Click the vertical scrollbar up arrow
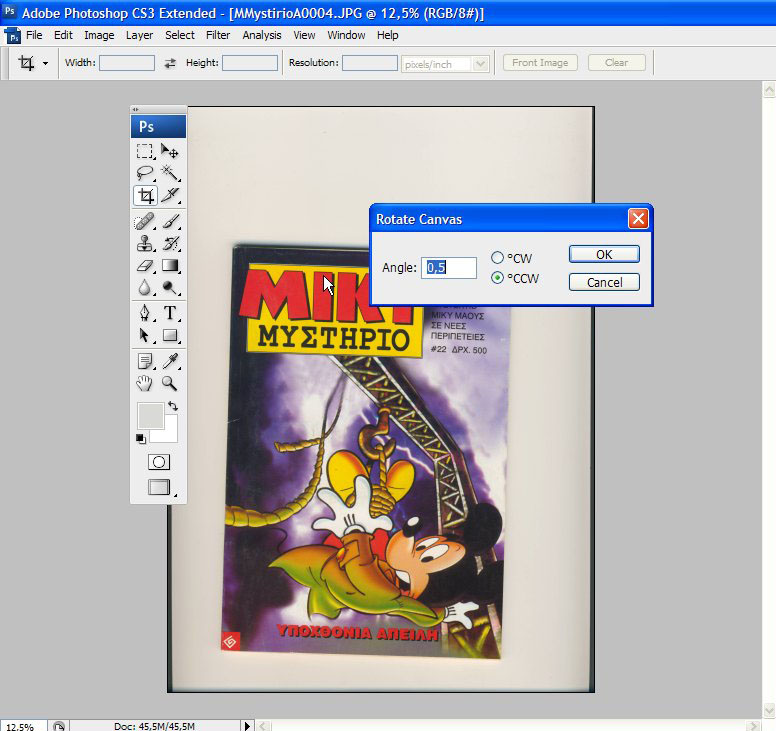This screenshot has height=731, width=776. pyautogui.click(x=769, y=90)
